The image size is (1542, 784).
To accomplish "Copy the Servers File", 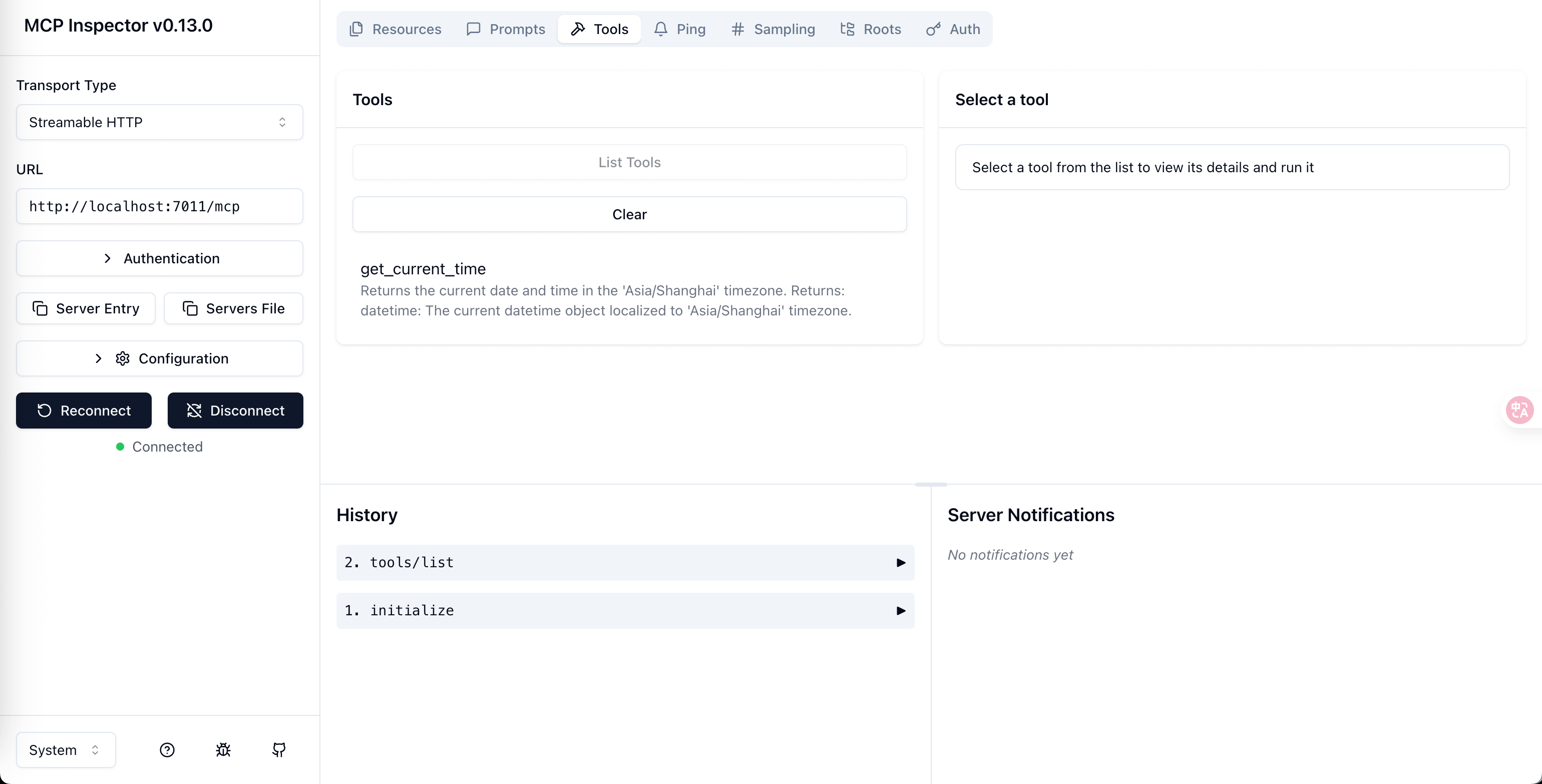I will (233, 308).
